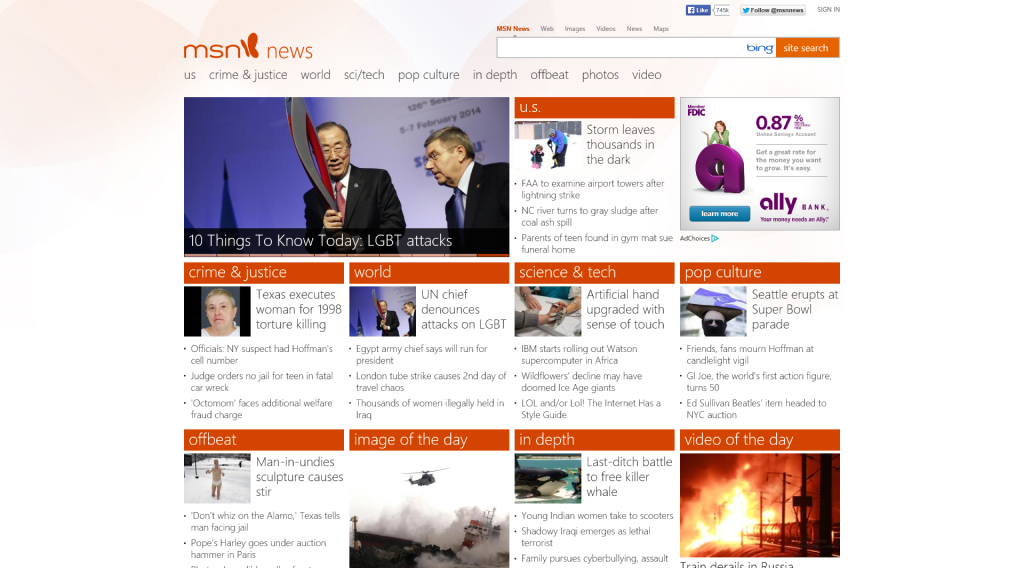
Task: Go to the sci/tech section
Action: click(364, 75)
